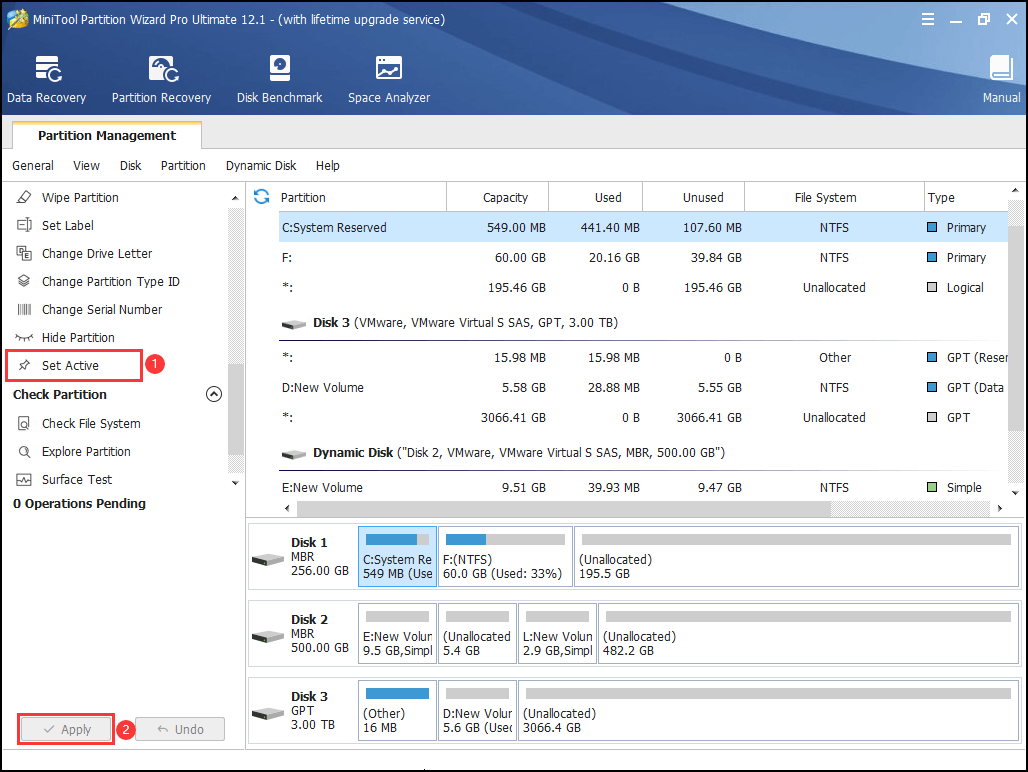1028x772 pixels.
Task: Select the F: partition row
Action: [642, 258]
